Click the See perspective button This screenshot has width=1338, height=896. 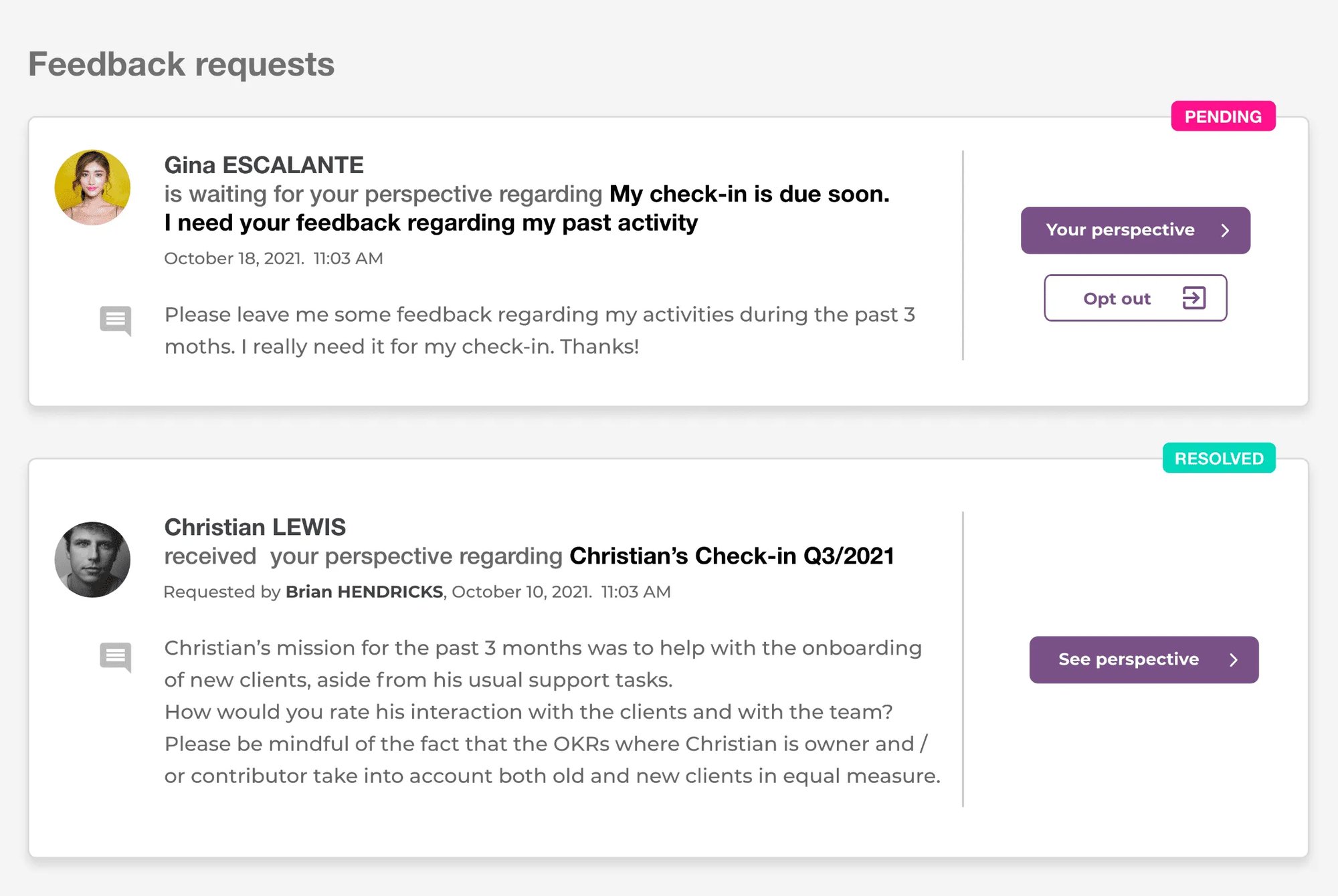(x=1144, y=660)
